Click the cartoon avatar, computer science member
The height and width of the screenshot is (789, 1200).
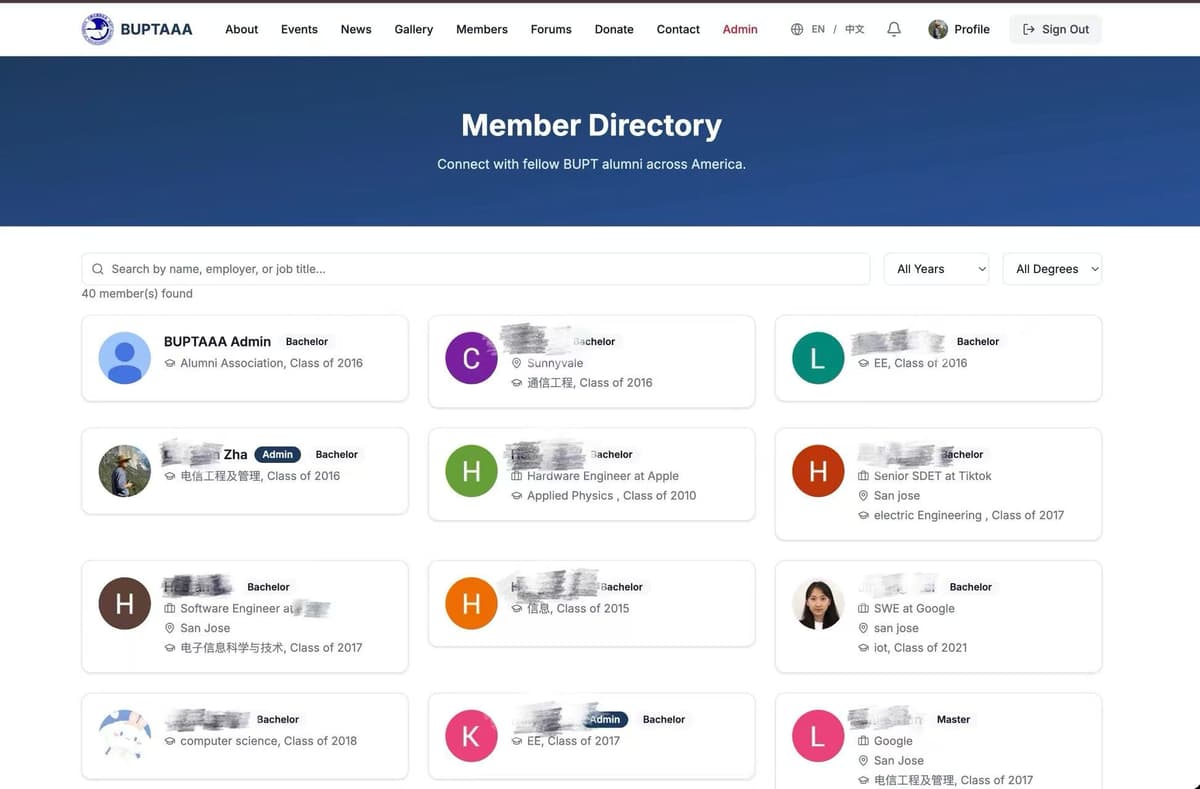point(125,736)
